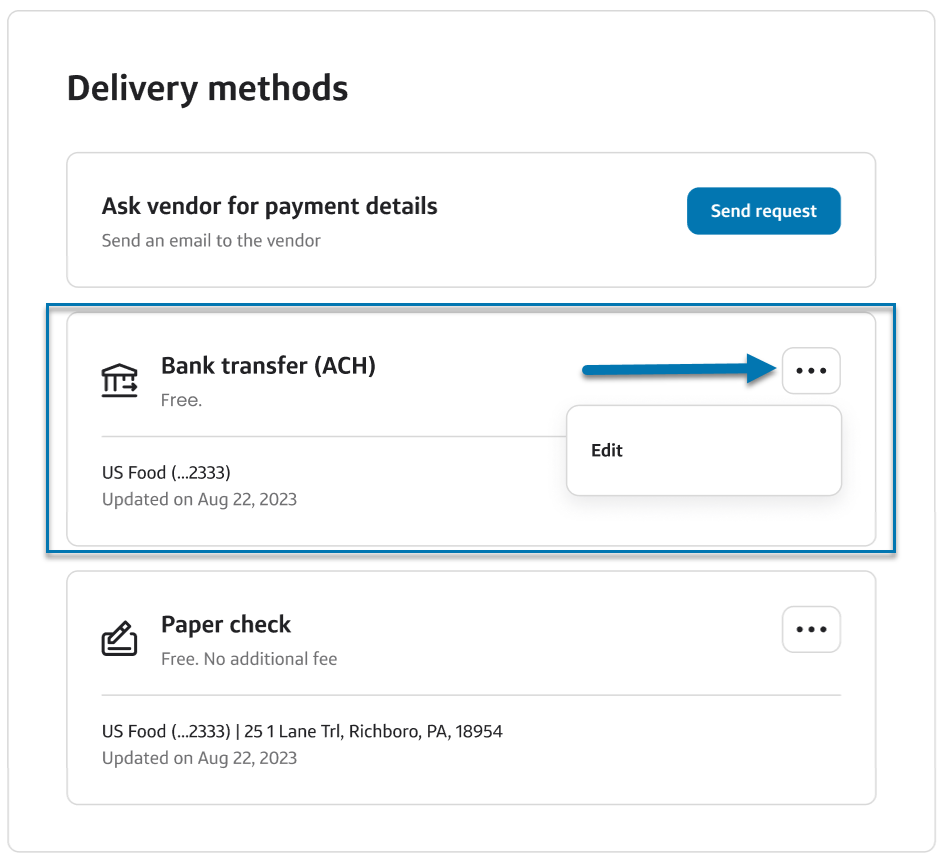Click the Send request button
Screen dimensions: 945x855
(763, 211)
